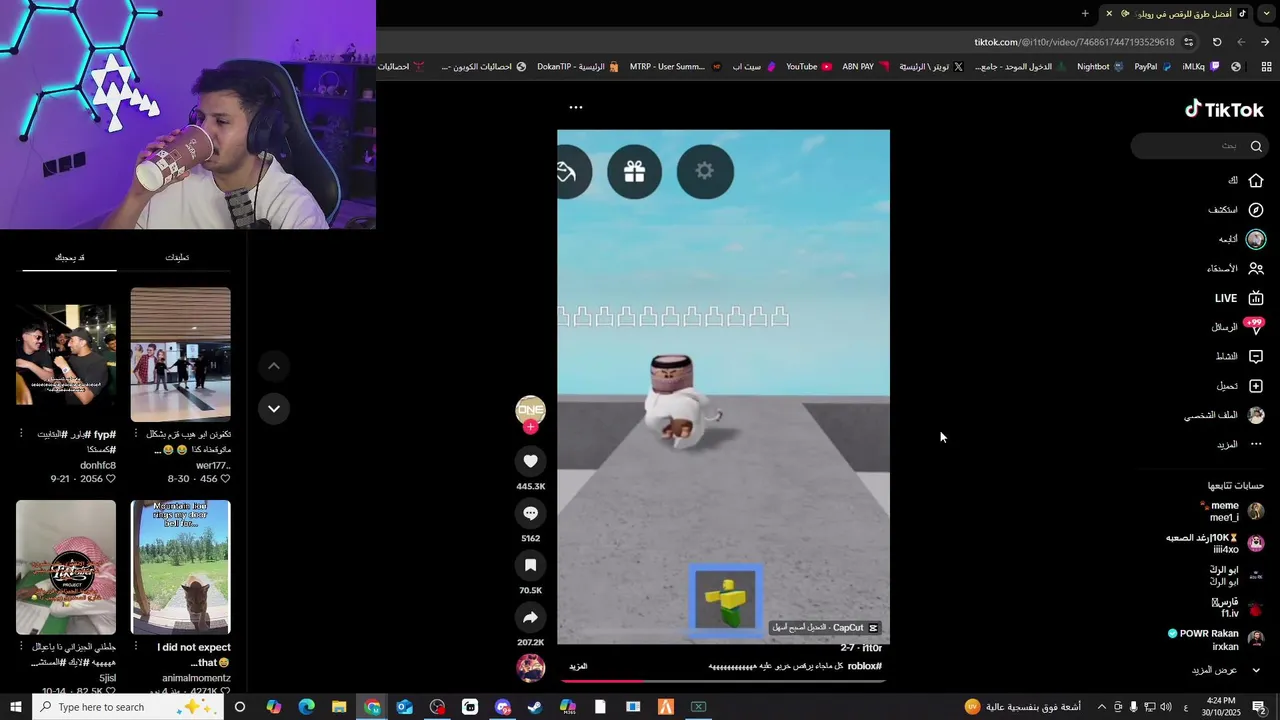1280x720 pixels.
Task: Click the Upload plus icon in the sidebar
Action: pyautogui.click(x=1256, y=386)
